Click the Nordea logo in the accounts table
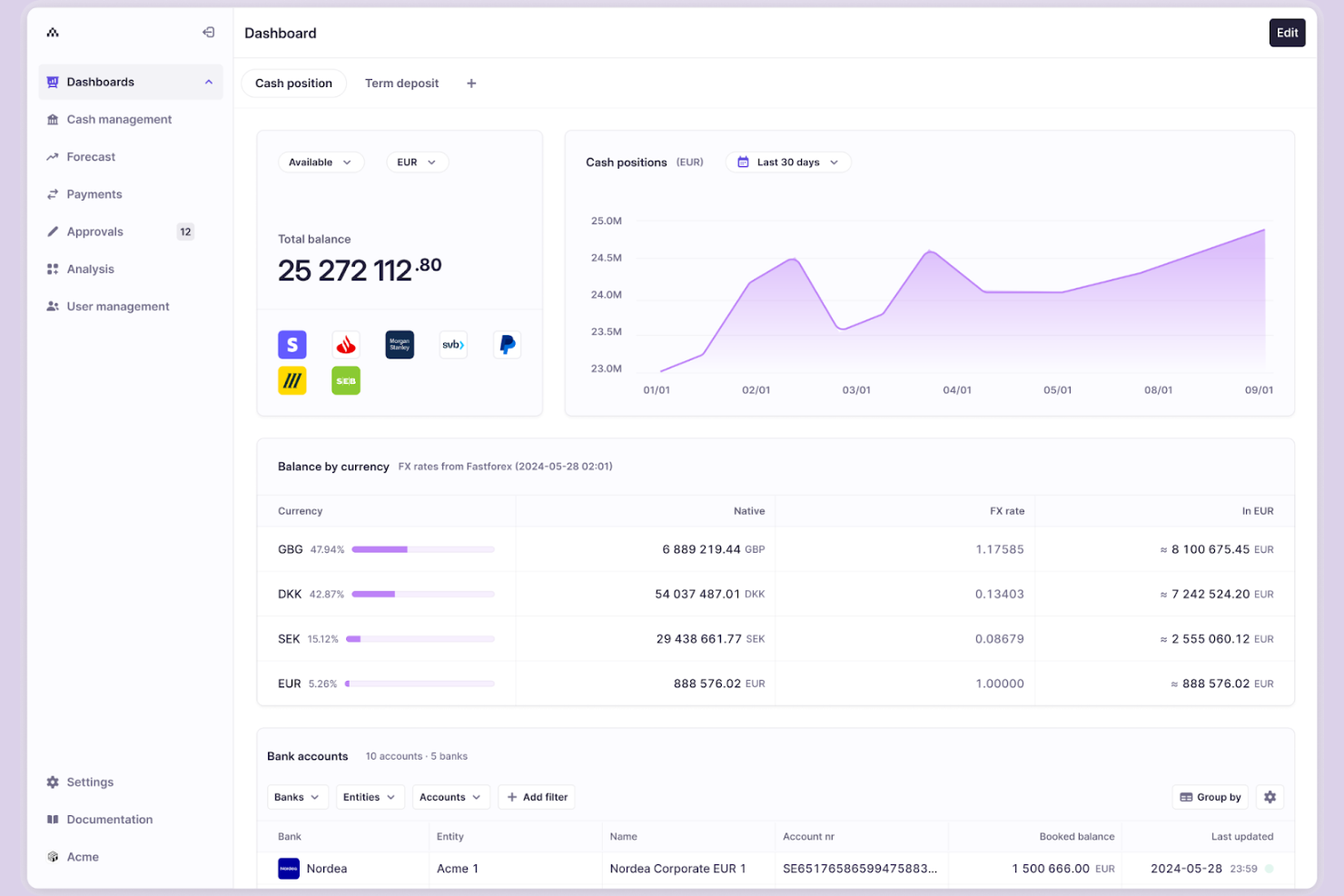The height and width of the screenshot is (896, 1344). (289, 869)
